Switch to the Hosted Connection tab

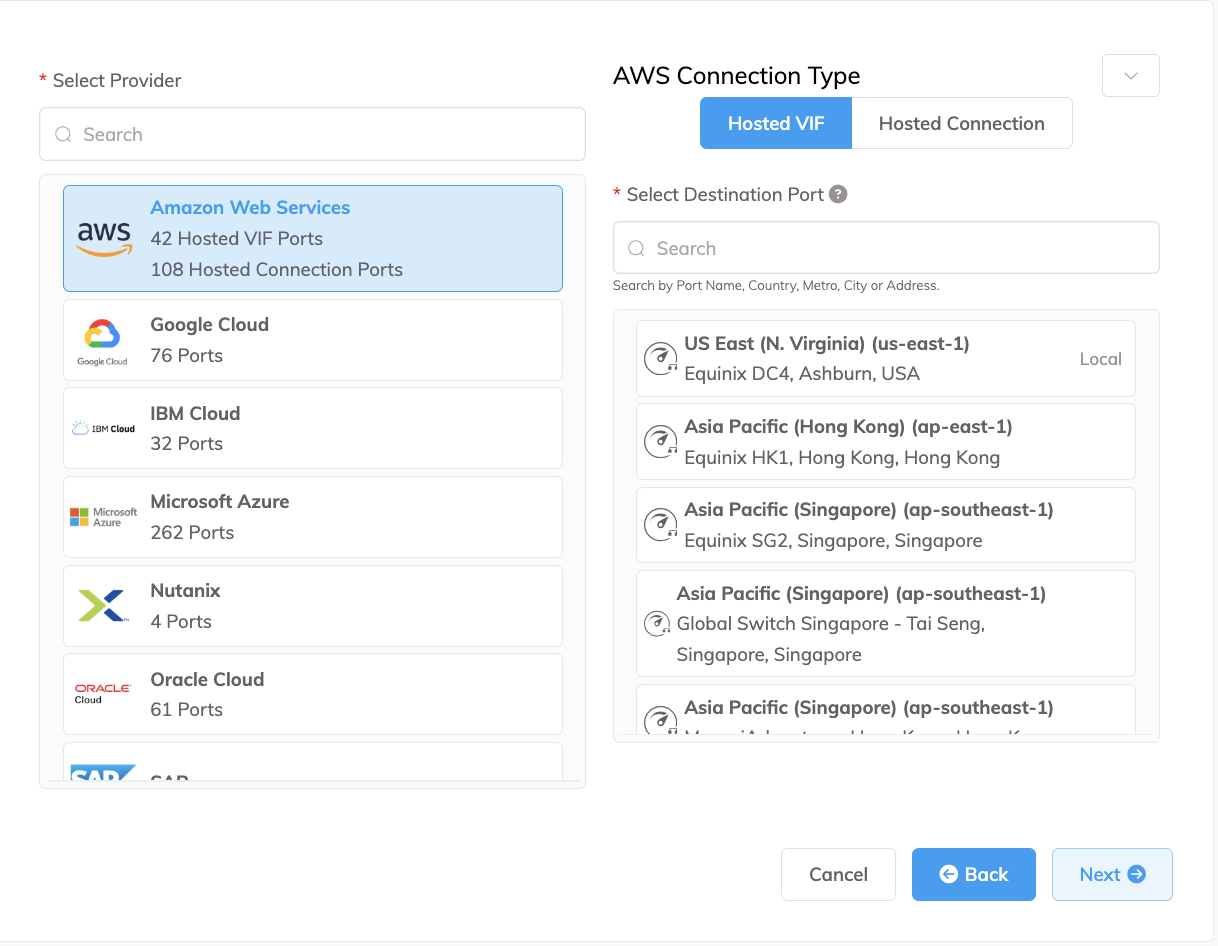pyautogui.click(x=961, y=123)
